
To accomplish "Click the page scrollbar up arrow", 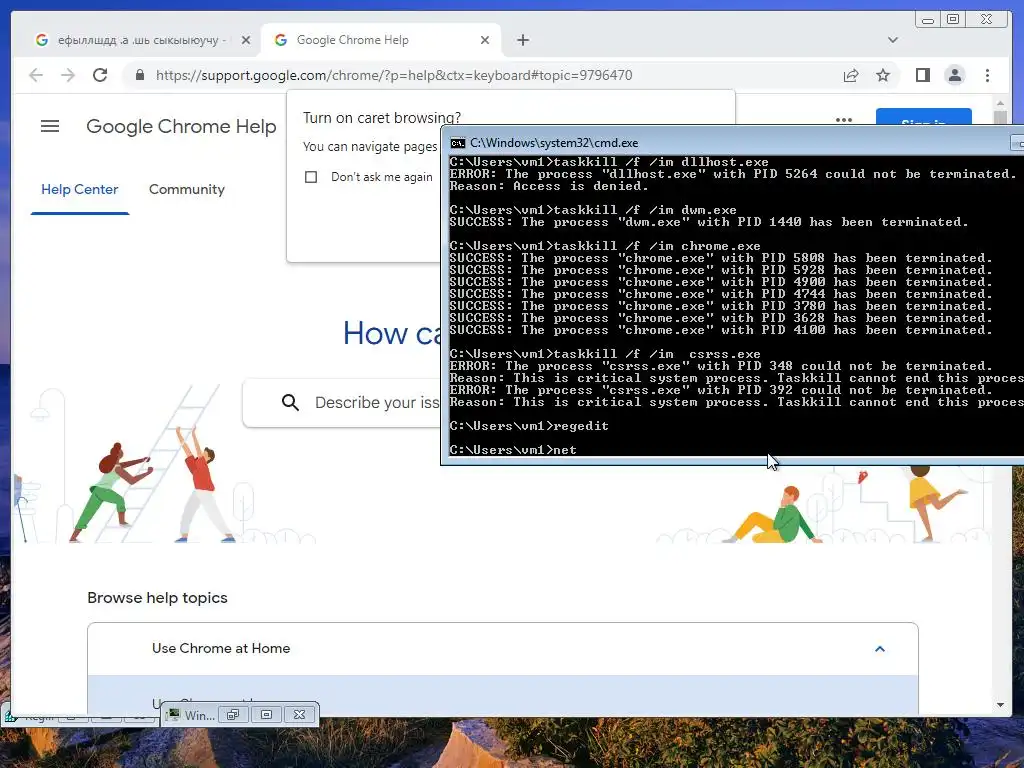I will (x=1000, y=103).
